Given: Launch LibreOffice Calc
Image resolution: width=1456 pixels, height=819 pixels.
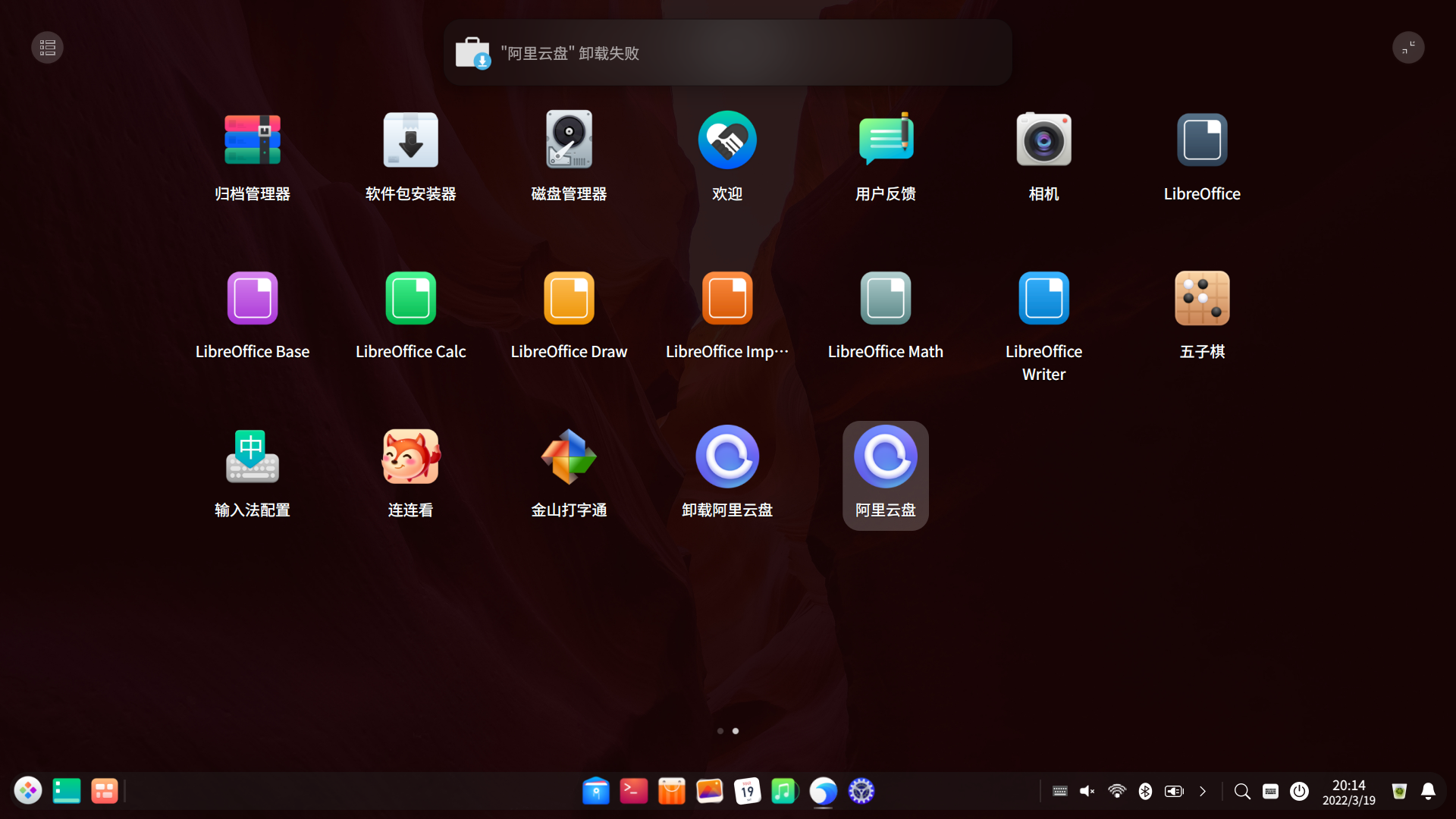Looking at the screenshot, I should [410, 298].
